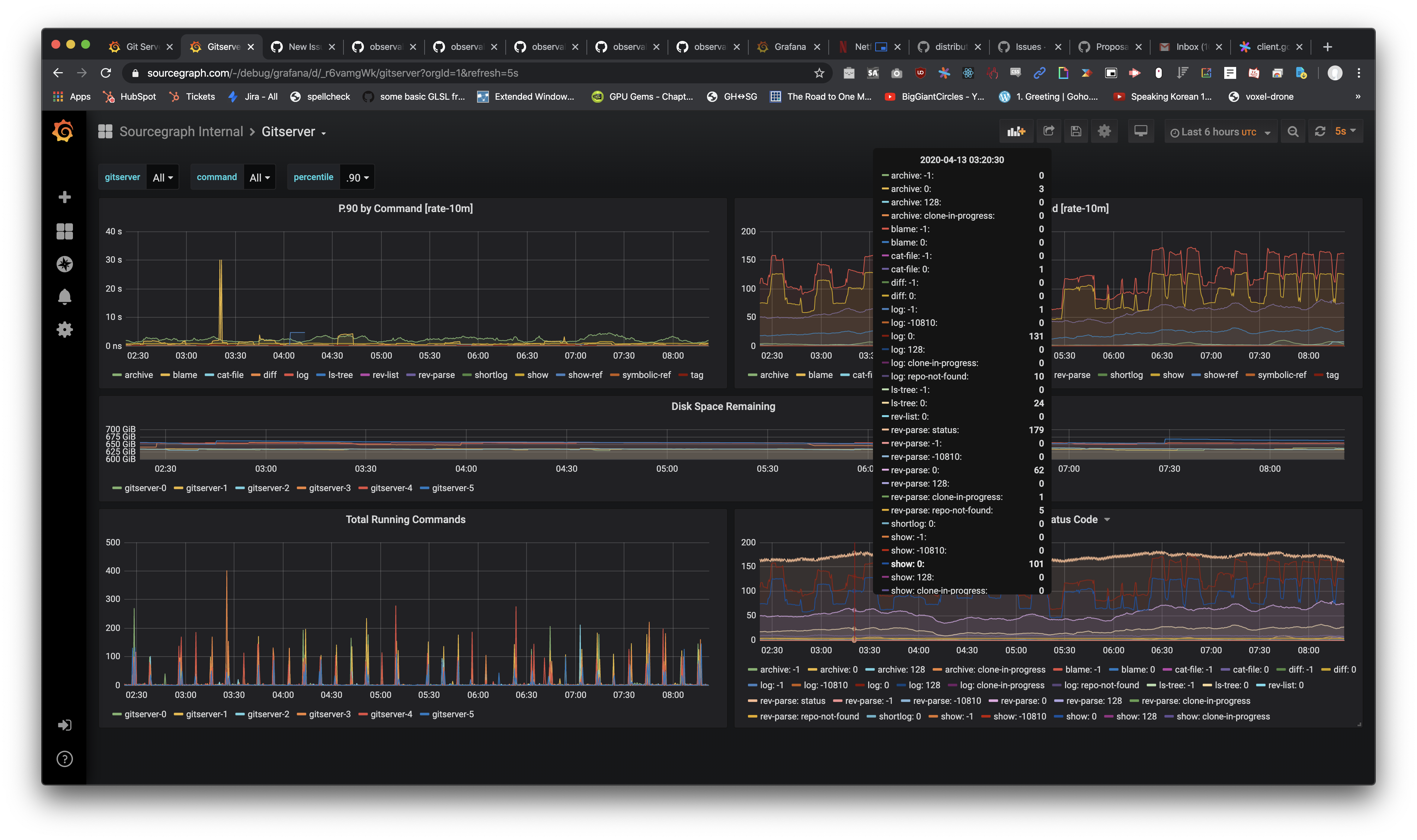Click the Save dashboard icon
Screen dimensions: 1417x840
pyautogui.click(x=1076, y=131)
